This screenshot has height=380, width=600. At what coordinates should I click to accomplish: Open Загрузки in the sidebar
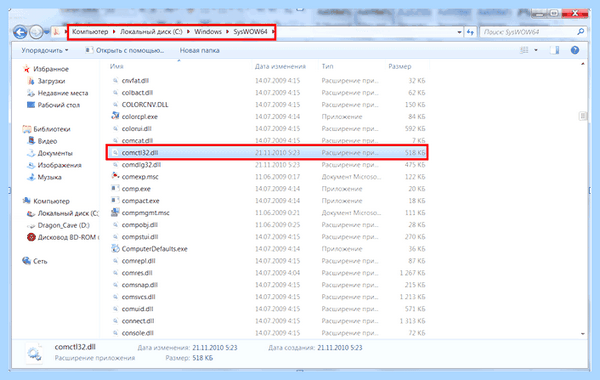pos(47,81)
